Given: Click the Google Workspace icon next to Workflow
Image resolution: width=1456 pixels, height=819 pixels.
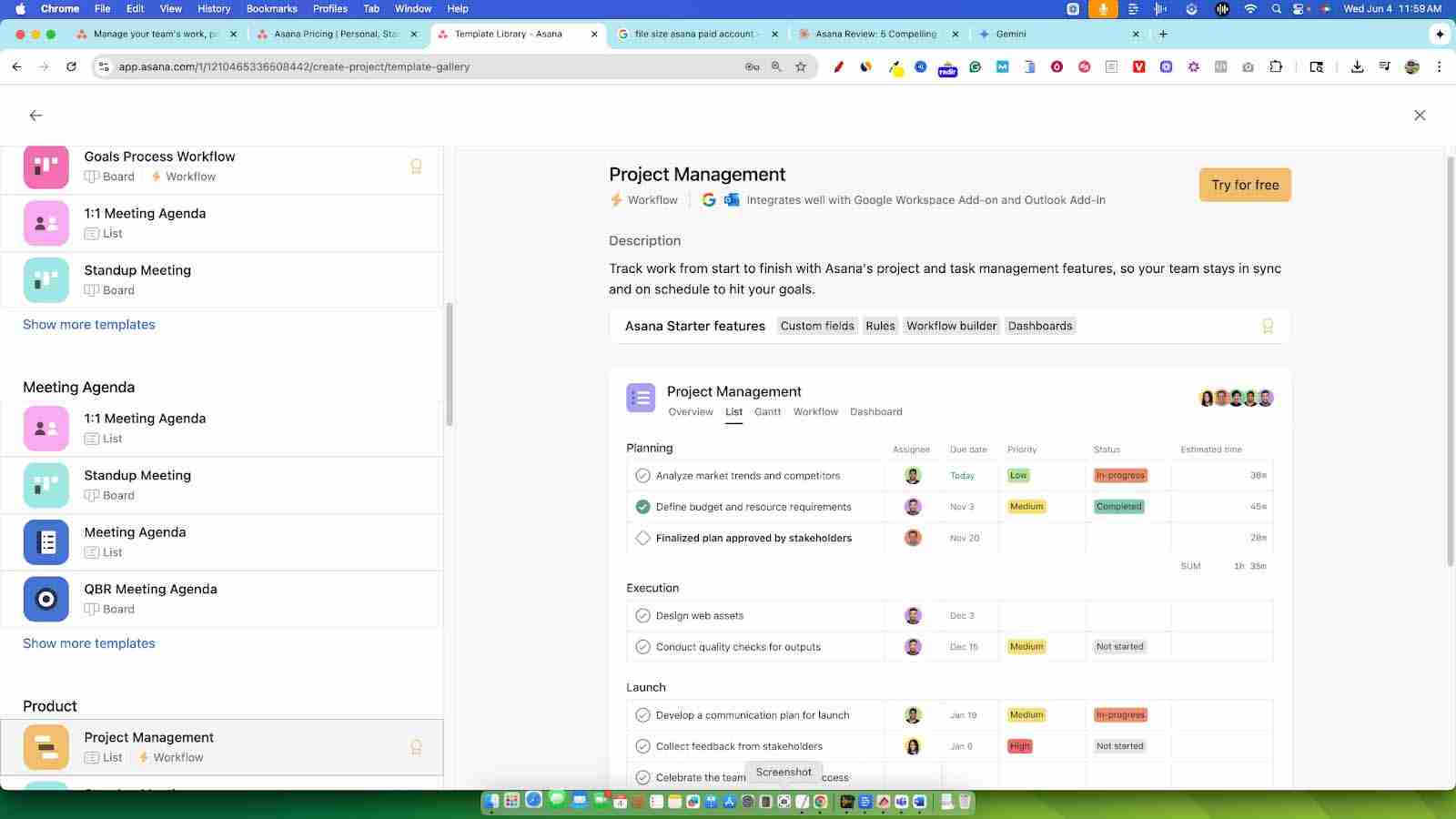Looking at the screenshot, I should (709, 199).
